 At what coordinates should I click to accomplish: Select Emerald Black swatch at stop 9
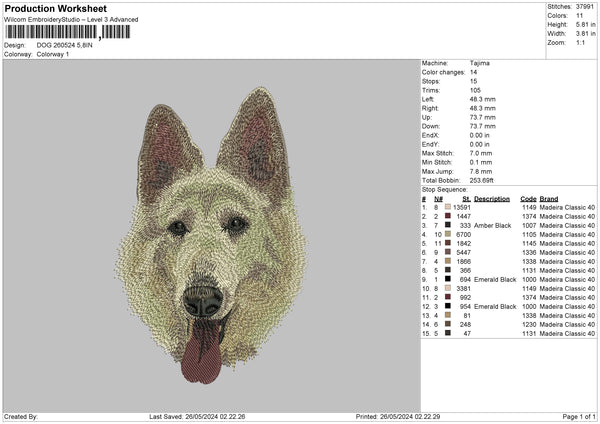tap(447, 279)
